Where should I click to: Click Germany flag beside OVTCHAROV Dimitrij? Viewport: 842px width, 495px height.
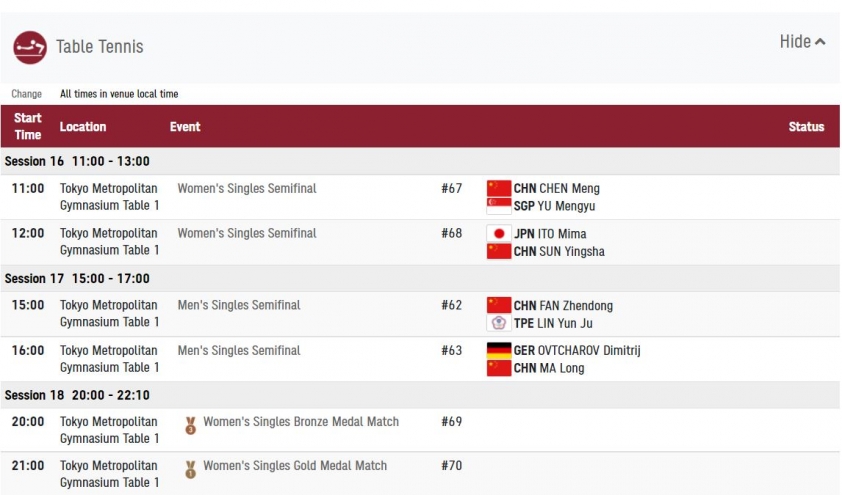pyautogui.click(x=499, y=351)
